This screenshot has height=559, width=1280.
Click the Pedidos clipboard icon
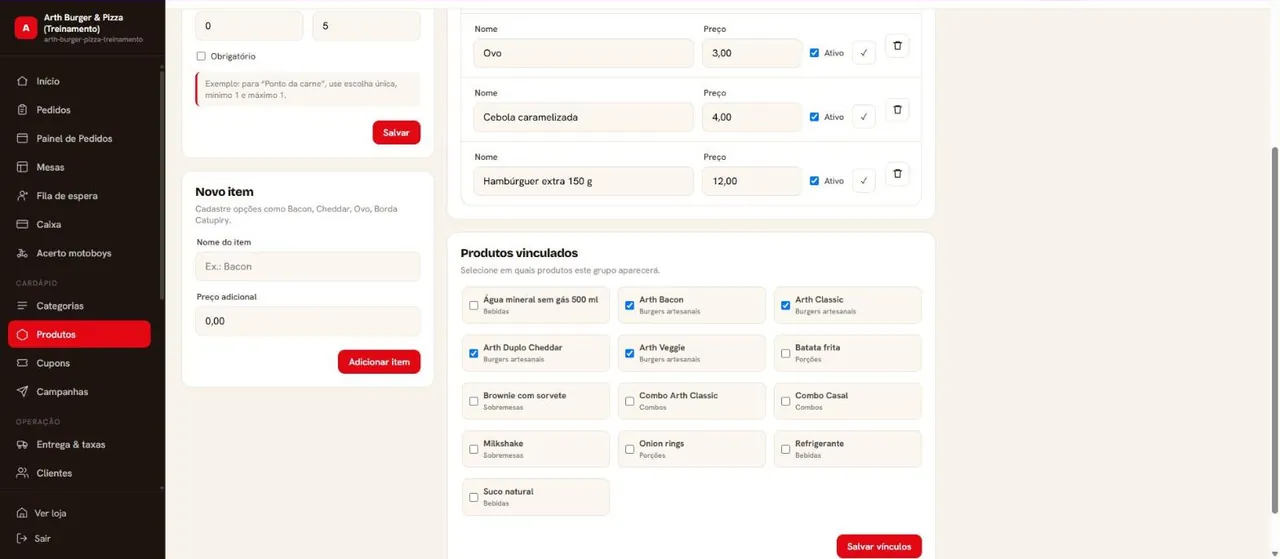click(22, 110)
